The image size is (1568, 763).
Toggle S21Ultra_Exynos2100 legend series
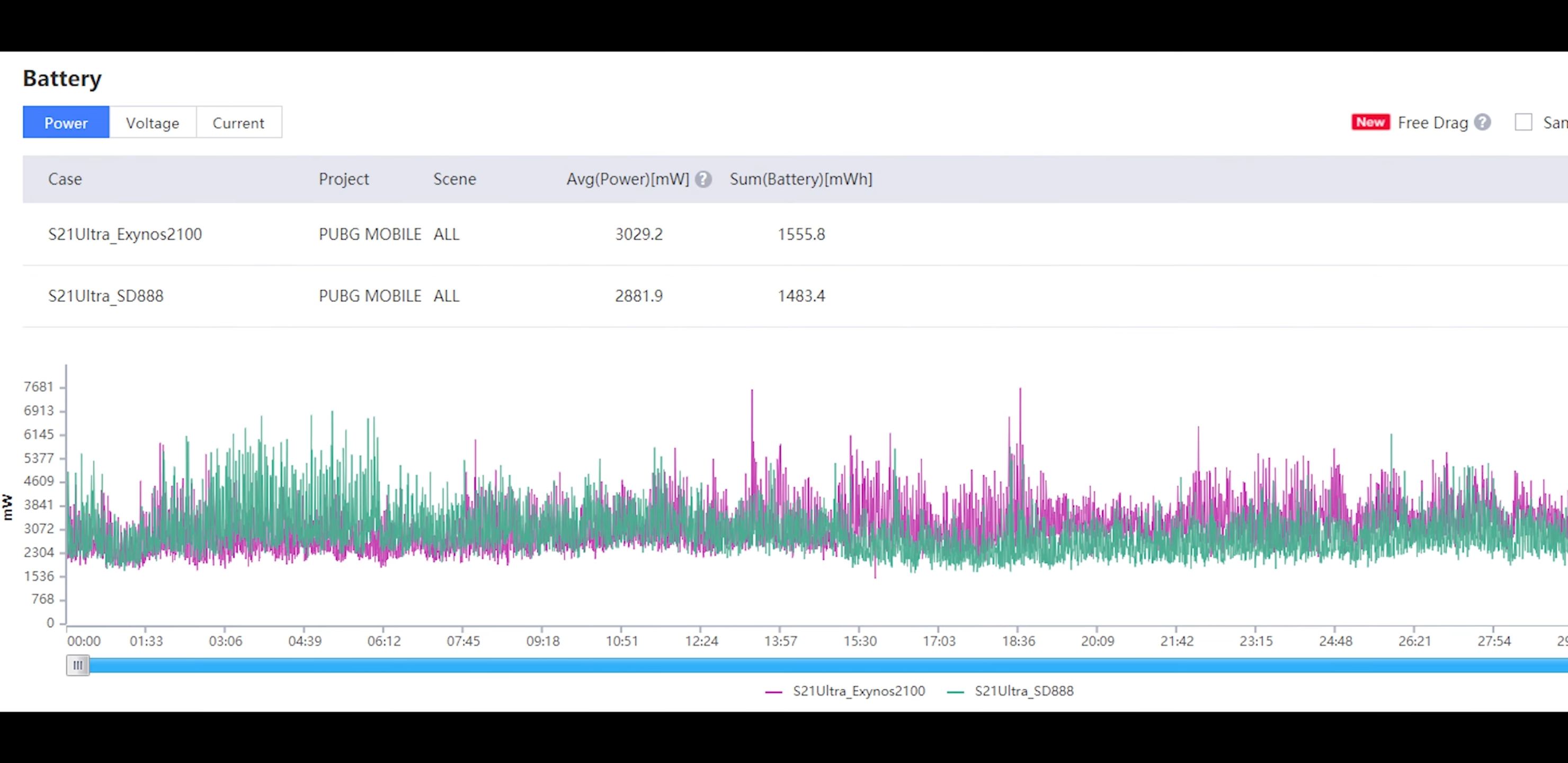[x=845, y=691]
